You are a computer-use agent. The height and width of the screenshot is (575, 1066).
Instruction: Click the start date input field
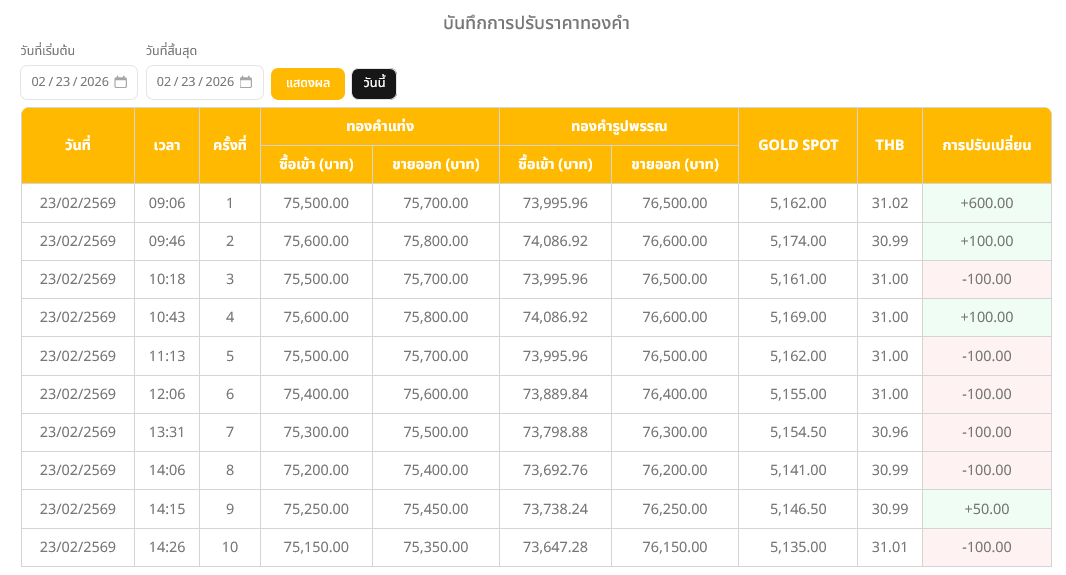[70, 82]
